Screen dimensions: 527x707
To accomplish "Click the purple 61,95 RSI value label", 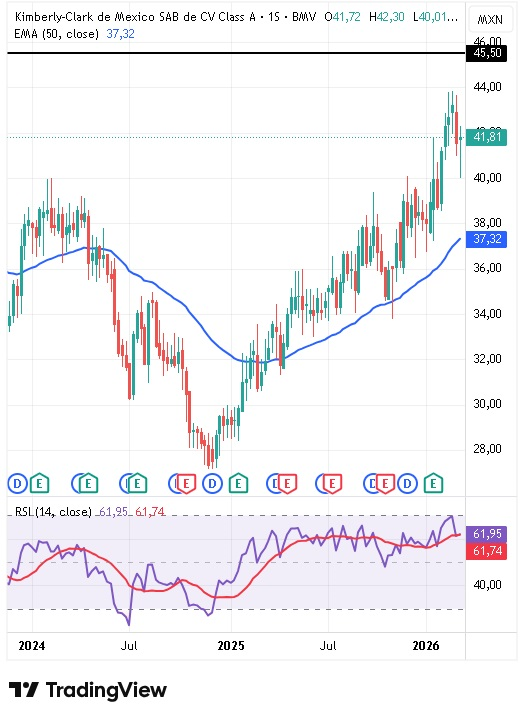I will 487,534.
